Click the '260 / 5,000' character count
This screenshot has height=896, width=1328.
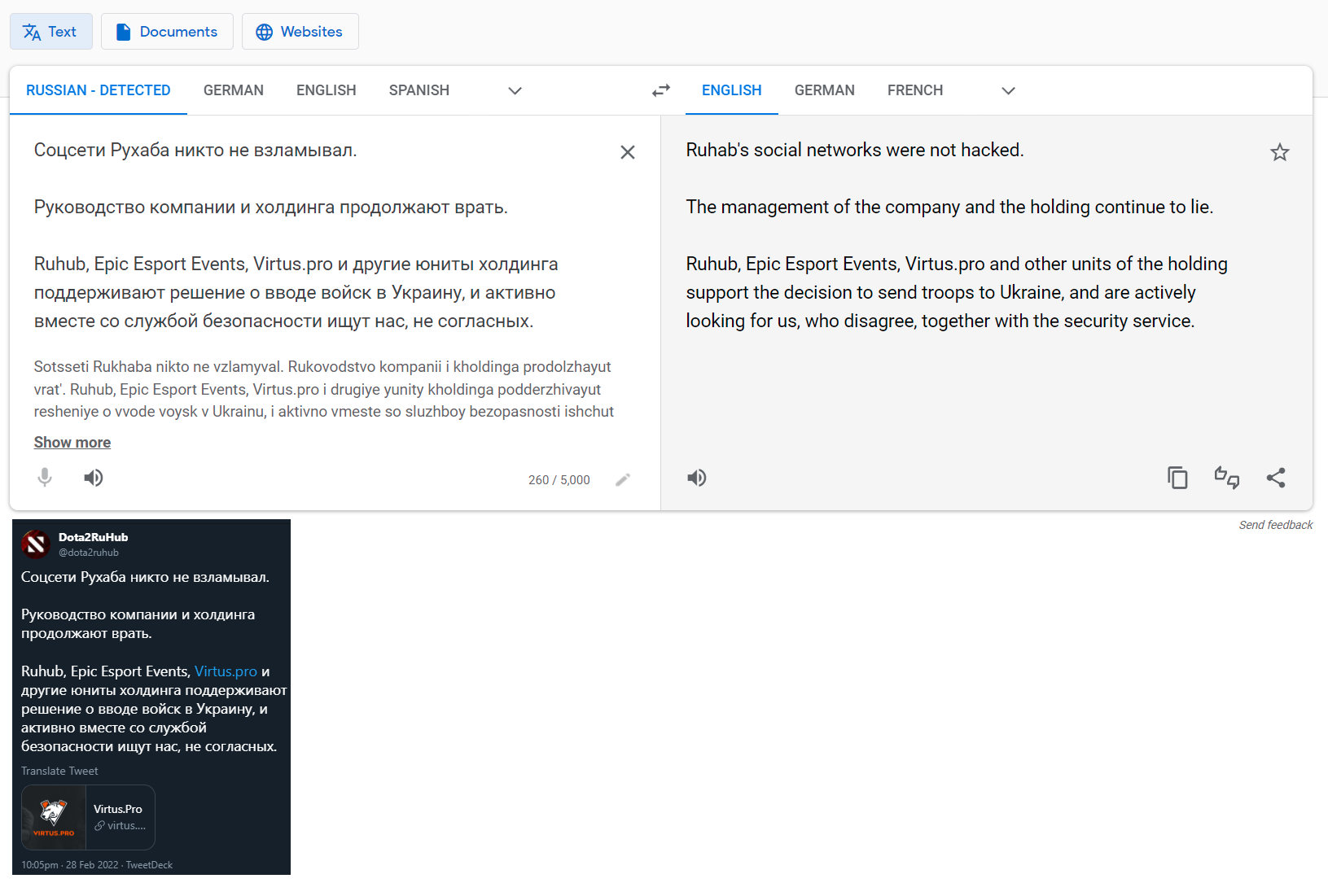click(x=559, y=480)
